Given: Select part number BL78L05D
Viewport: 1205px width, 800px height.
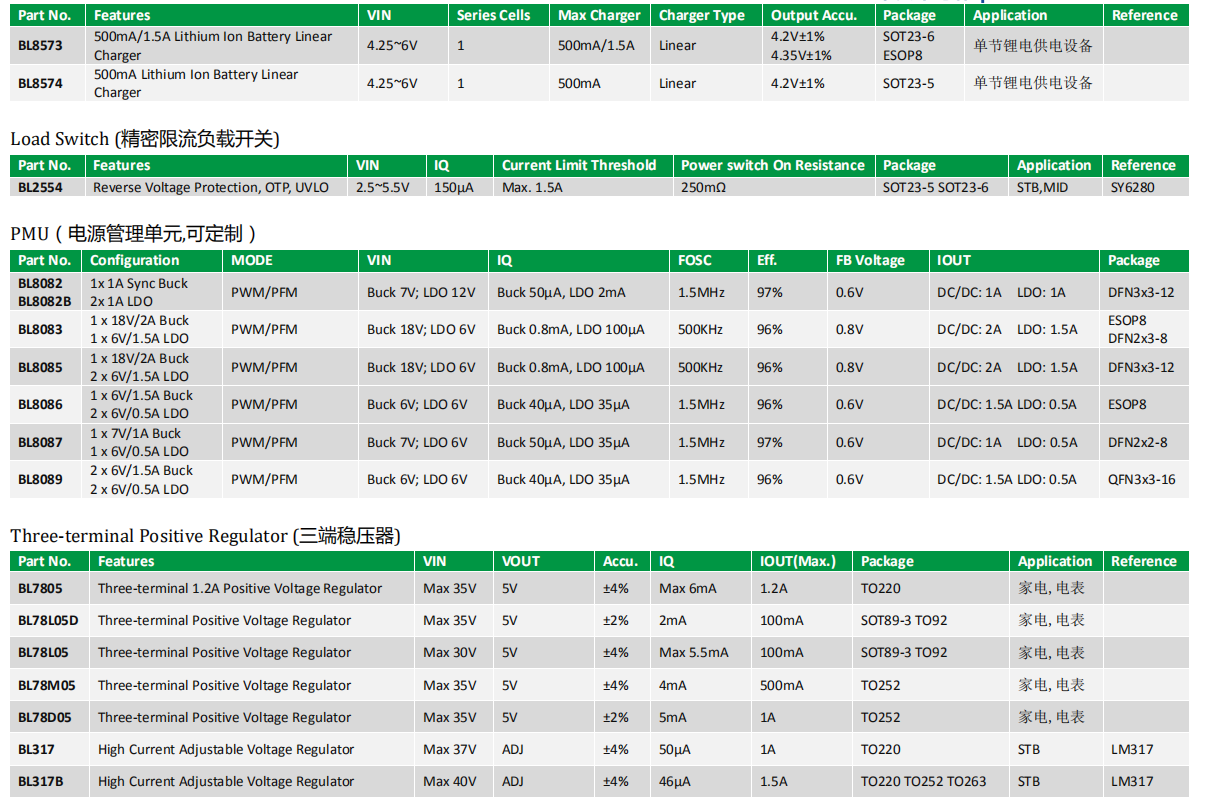Looking at the screenshot, I should click(48, 620).
